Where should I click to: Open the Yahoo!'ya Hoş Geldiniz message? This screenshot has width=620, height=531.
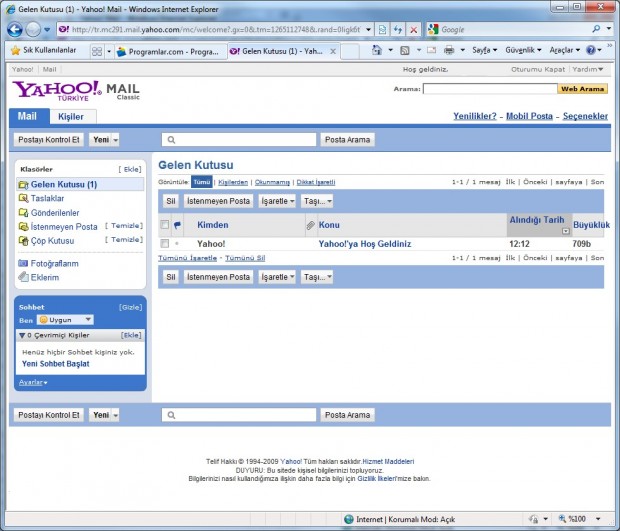365,244
